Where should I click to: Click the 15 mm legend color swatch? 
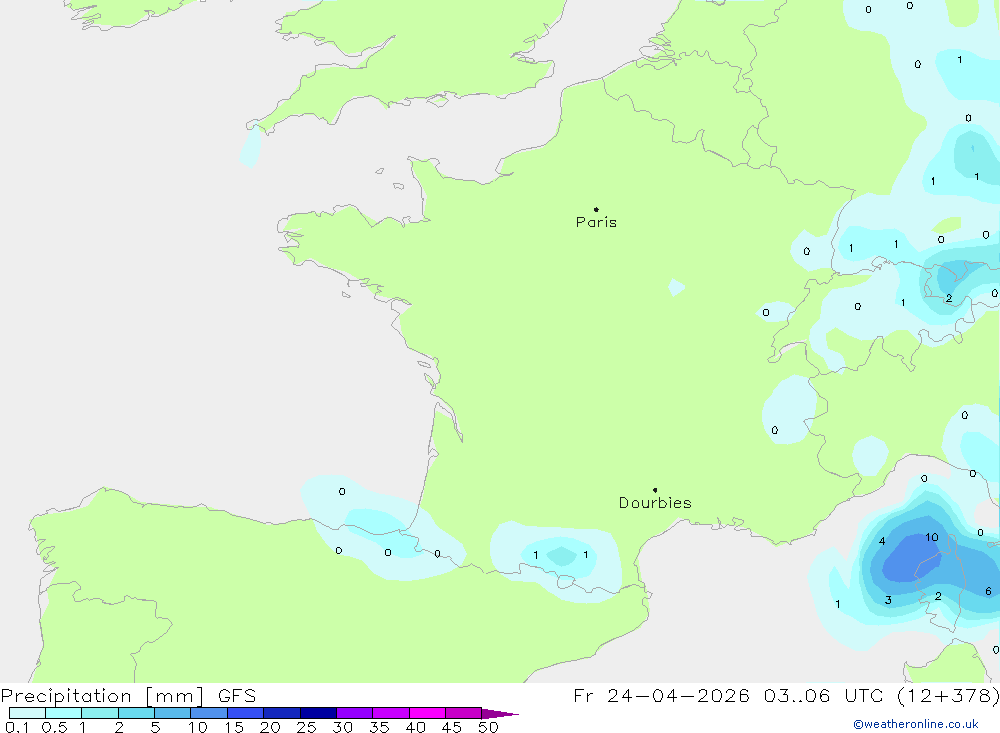(x=245, y=713)
